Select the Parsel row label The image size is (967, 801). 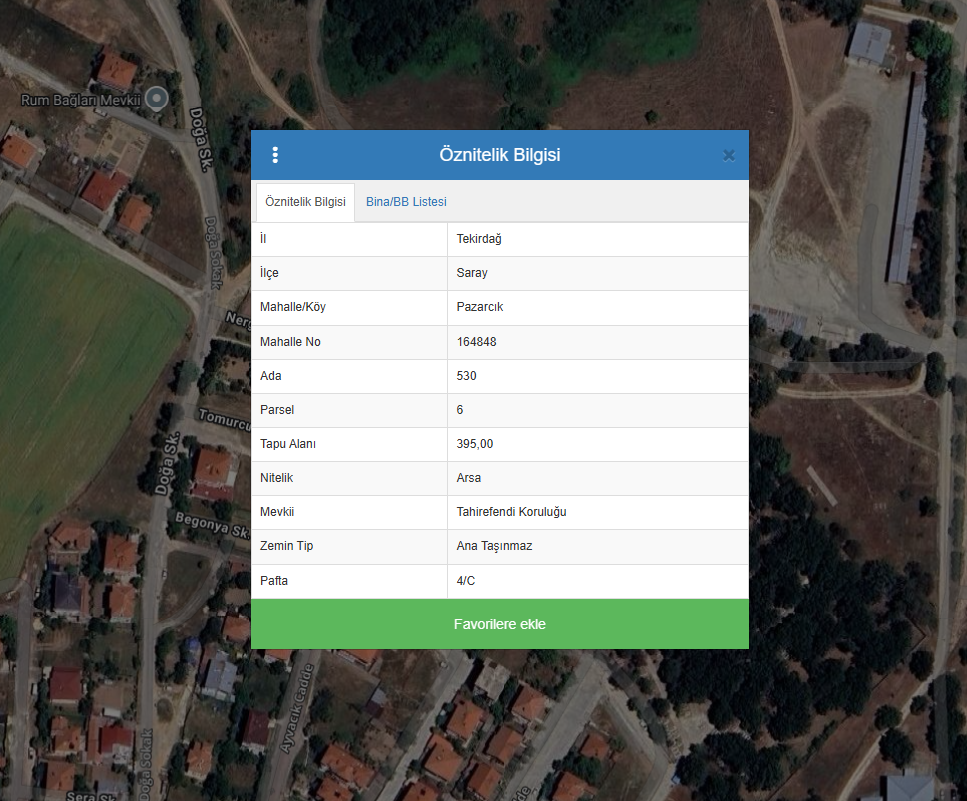click(x=277, y=410)
